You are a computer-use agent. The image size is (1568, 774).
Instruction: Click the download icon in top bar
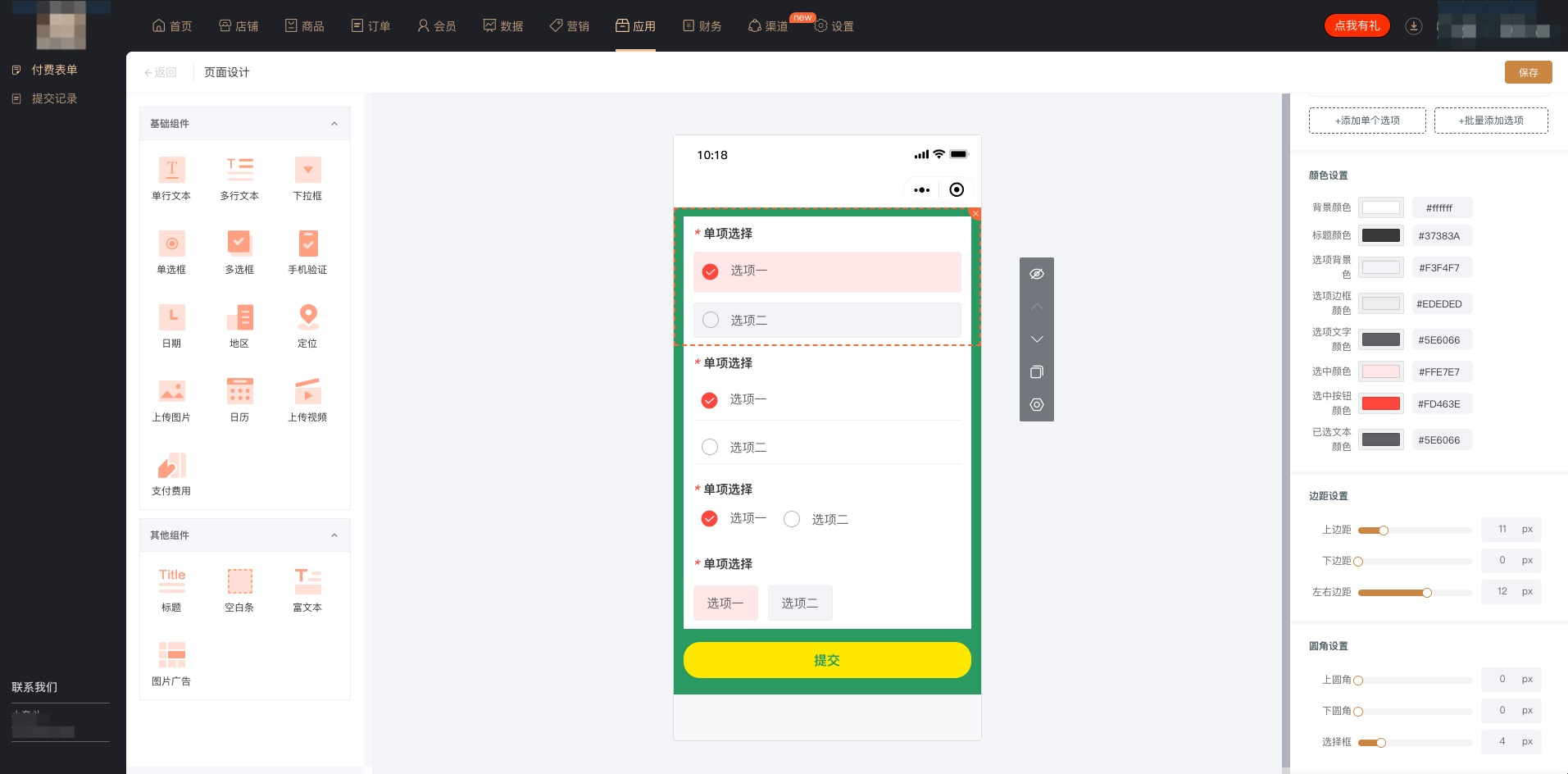tap(1414, 26)
